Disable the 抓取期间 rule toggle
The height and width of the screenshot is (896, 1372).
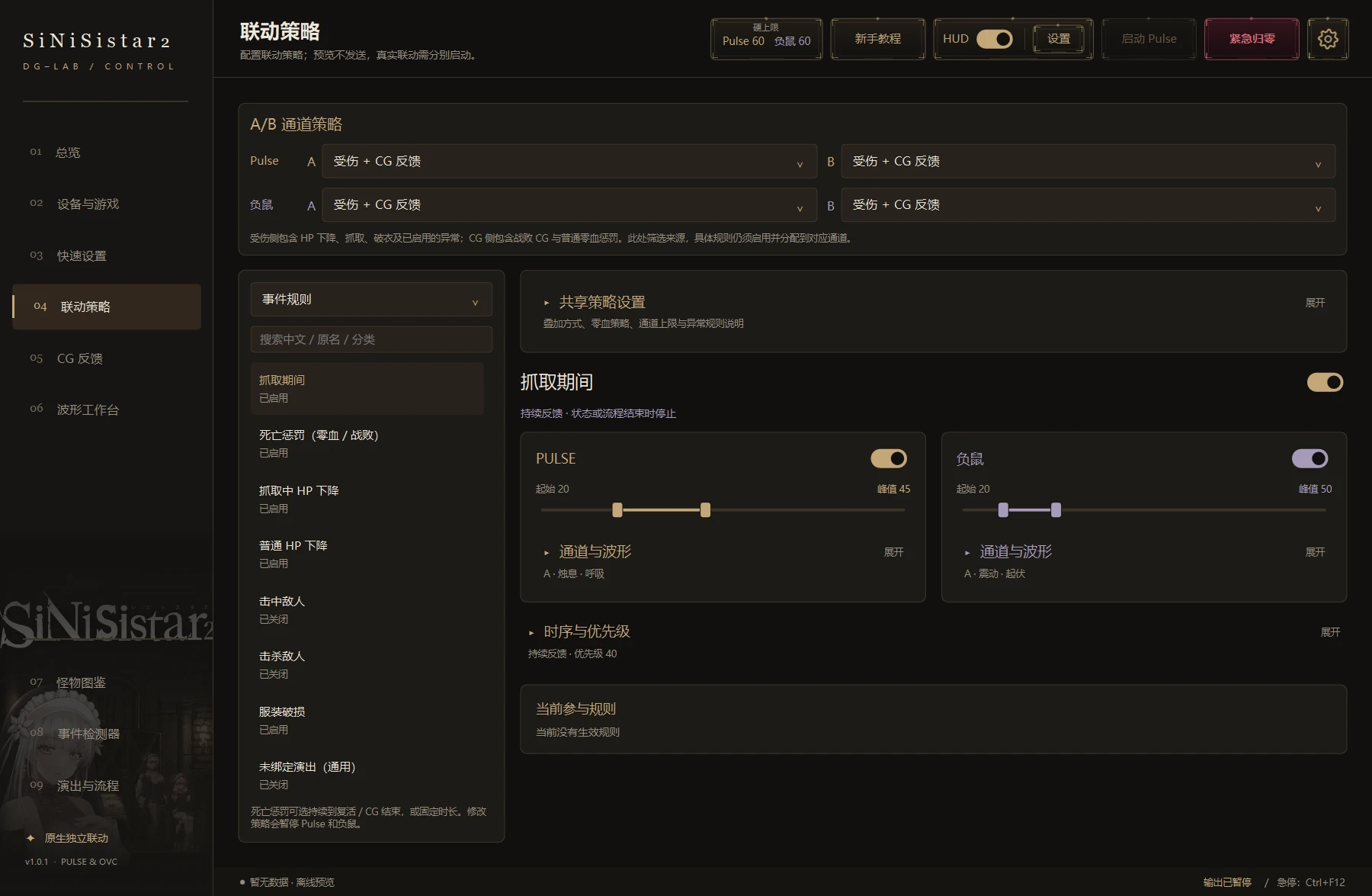tap(1325, 382)
